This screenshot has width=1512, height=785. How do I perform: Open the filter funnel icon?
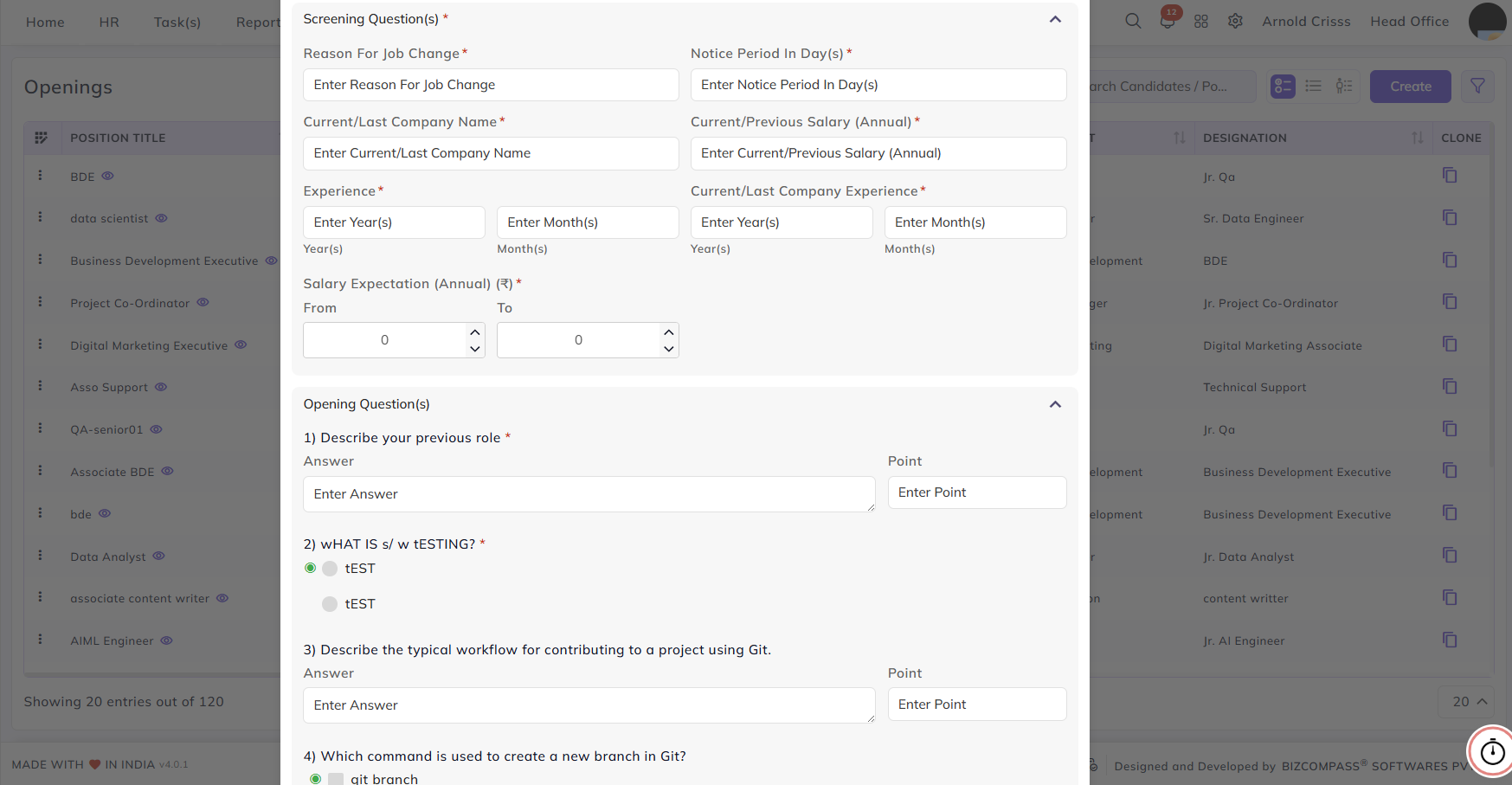click(x=1478, y=86)
